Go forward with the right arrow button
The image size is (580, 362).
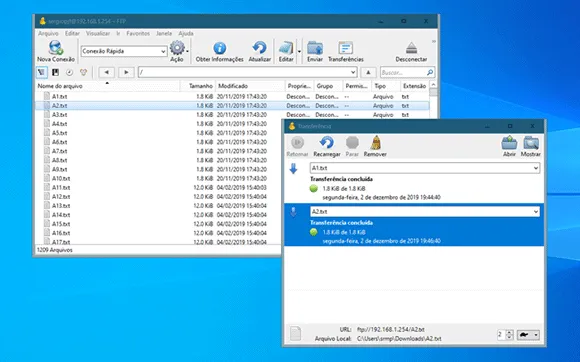(x=126, y=72)
